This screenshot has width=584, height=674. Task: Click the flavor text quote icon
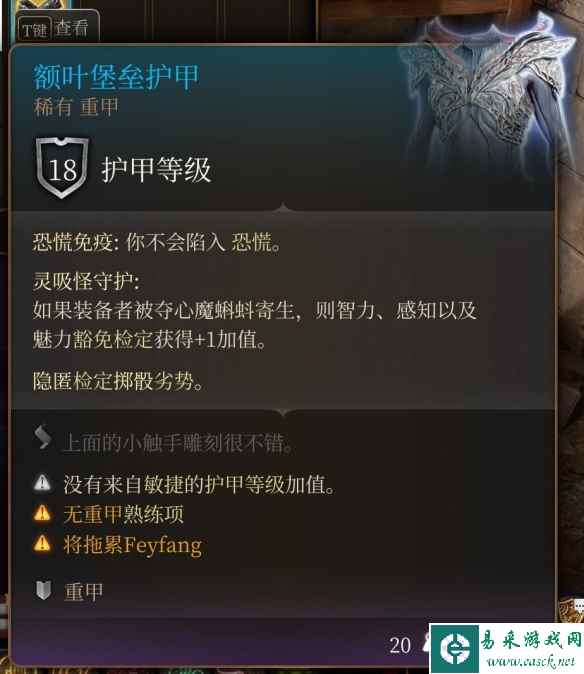(x=43, y=437)
